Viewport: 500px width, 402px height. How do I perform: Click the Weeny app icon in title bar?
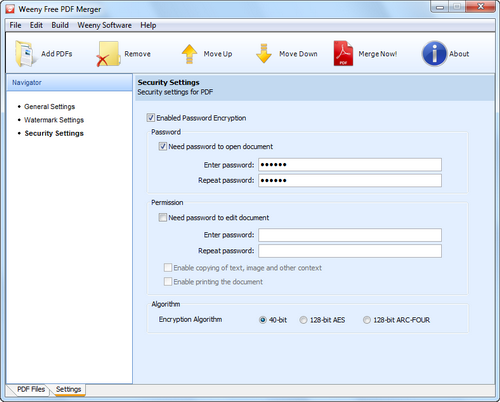[10, 9]
